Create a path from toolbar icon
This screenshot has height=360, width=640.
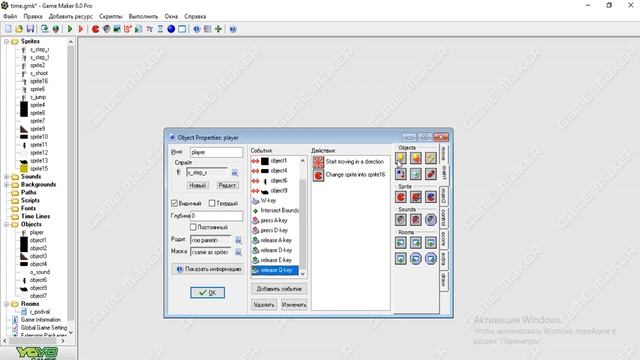point(128,29)
